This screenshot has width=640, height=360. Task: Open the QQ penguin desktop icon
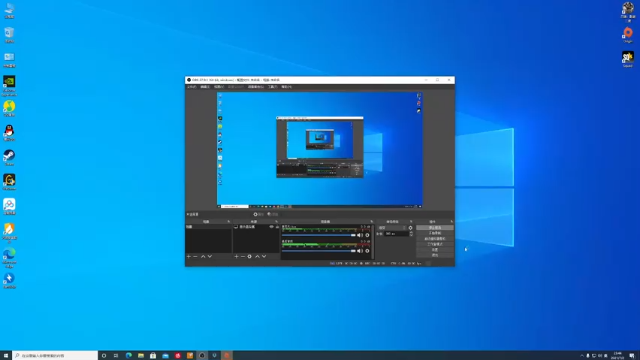9,133
